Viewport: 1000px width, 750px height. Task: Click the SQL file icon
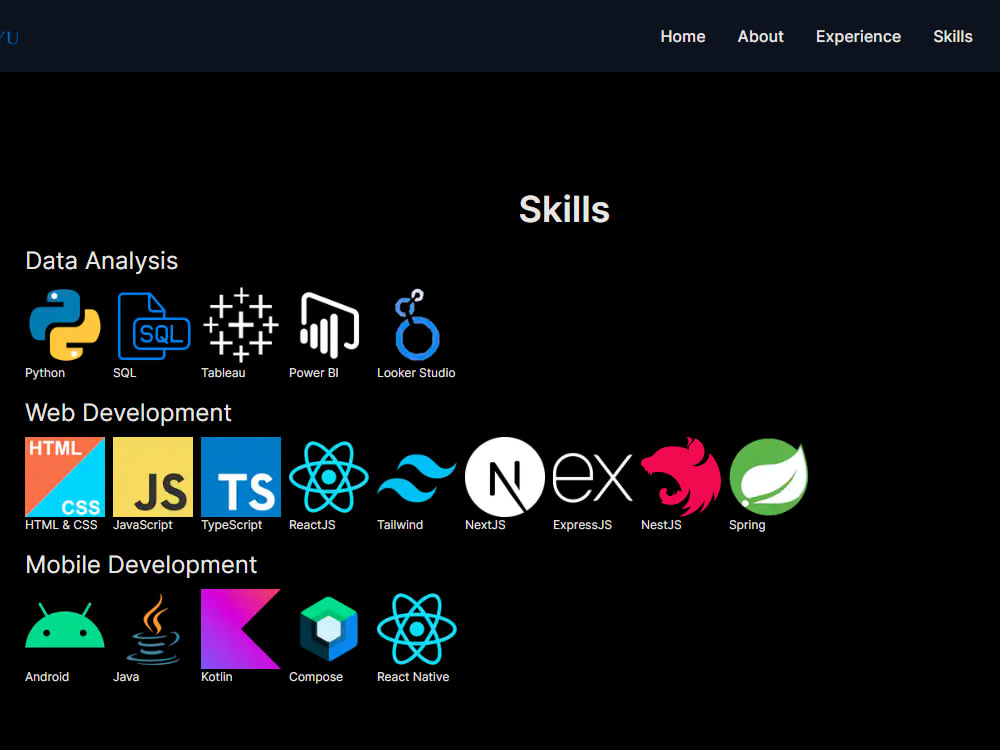click(154, 326)
